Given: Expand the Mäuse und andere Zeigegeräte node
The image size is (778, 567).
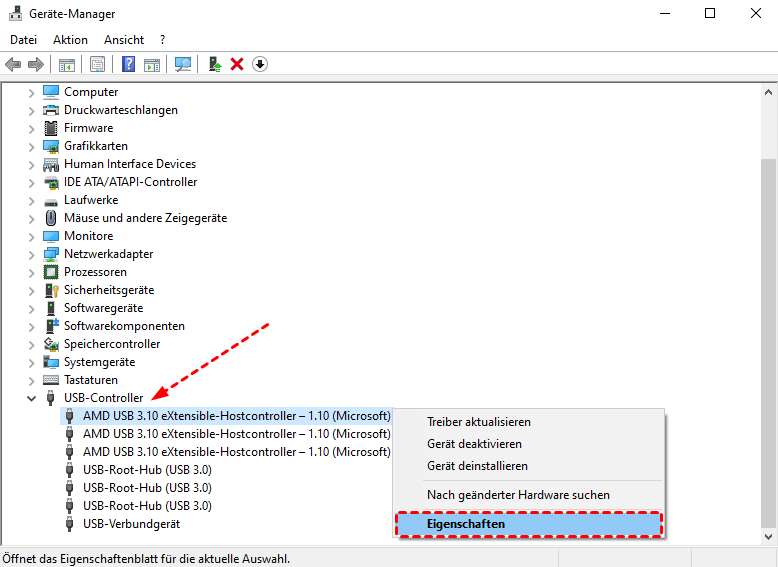Looking at the screenshot, I should click(x=31, y=218).
